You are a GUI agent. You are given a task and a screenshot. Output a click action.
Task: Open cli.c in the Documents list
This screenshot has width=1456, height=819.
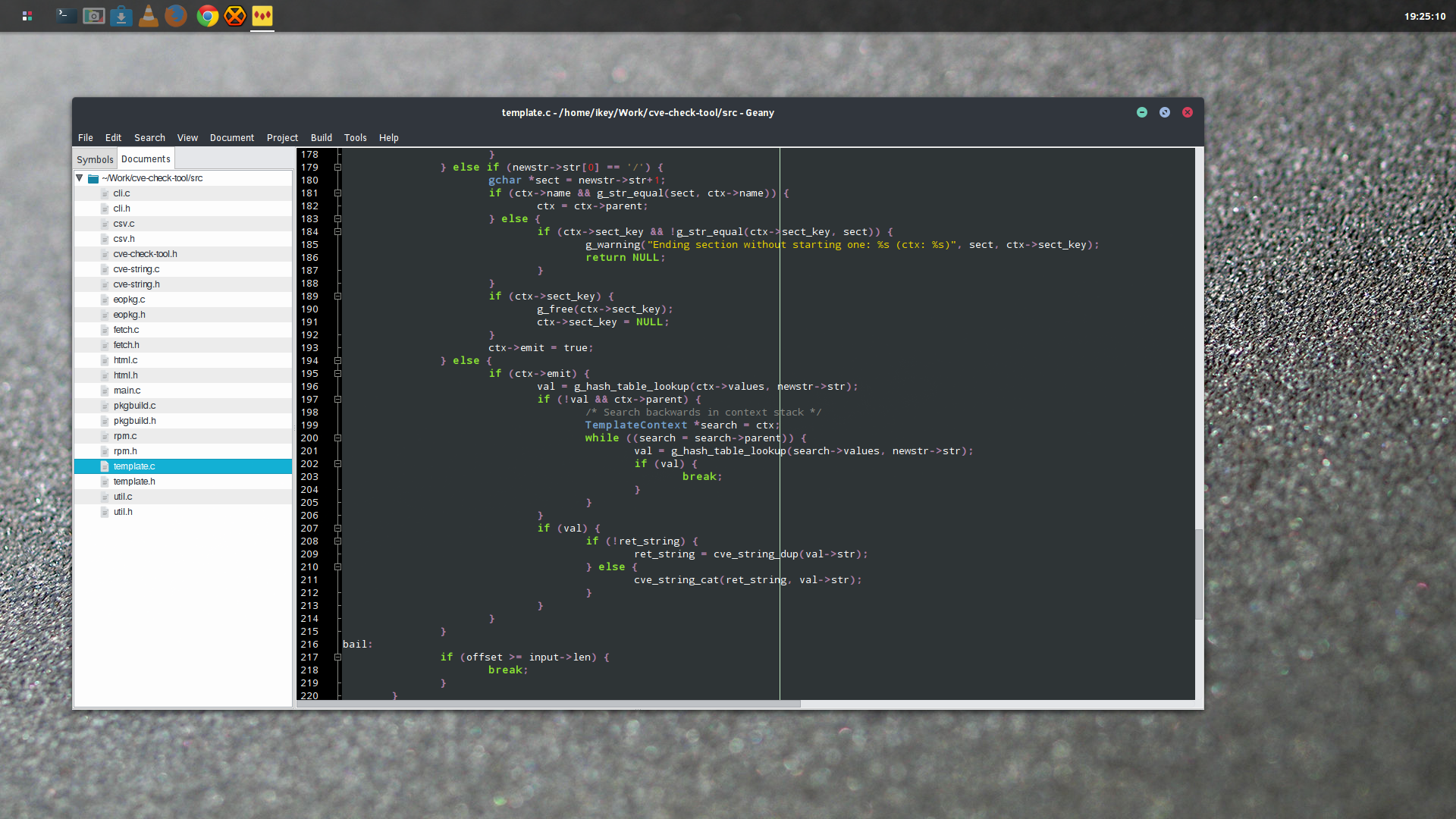pyautogui.click(x=183, y=193)
